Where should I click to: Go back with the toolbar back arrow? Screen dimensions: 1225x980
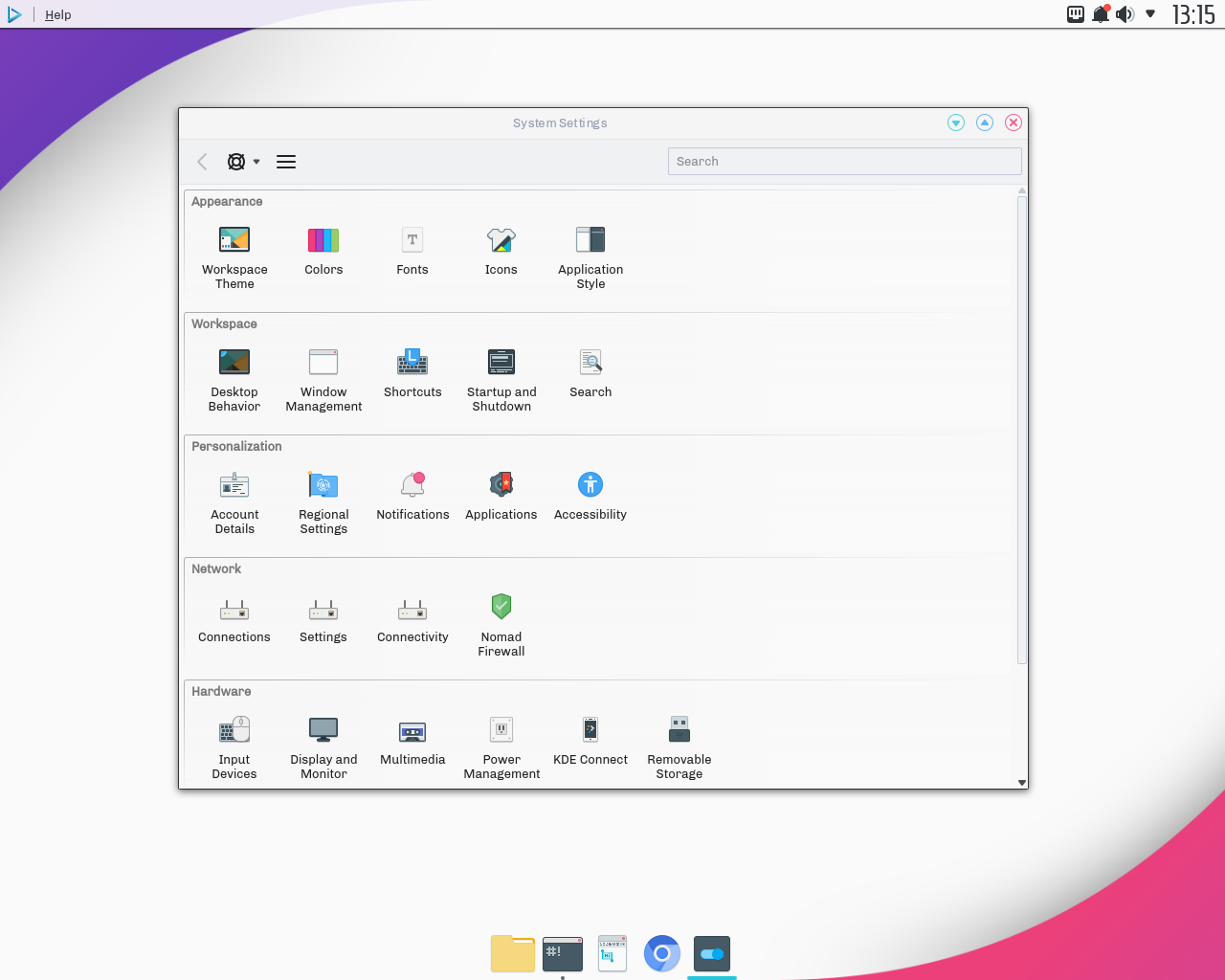(x=202, y=162)
